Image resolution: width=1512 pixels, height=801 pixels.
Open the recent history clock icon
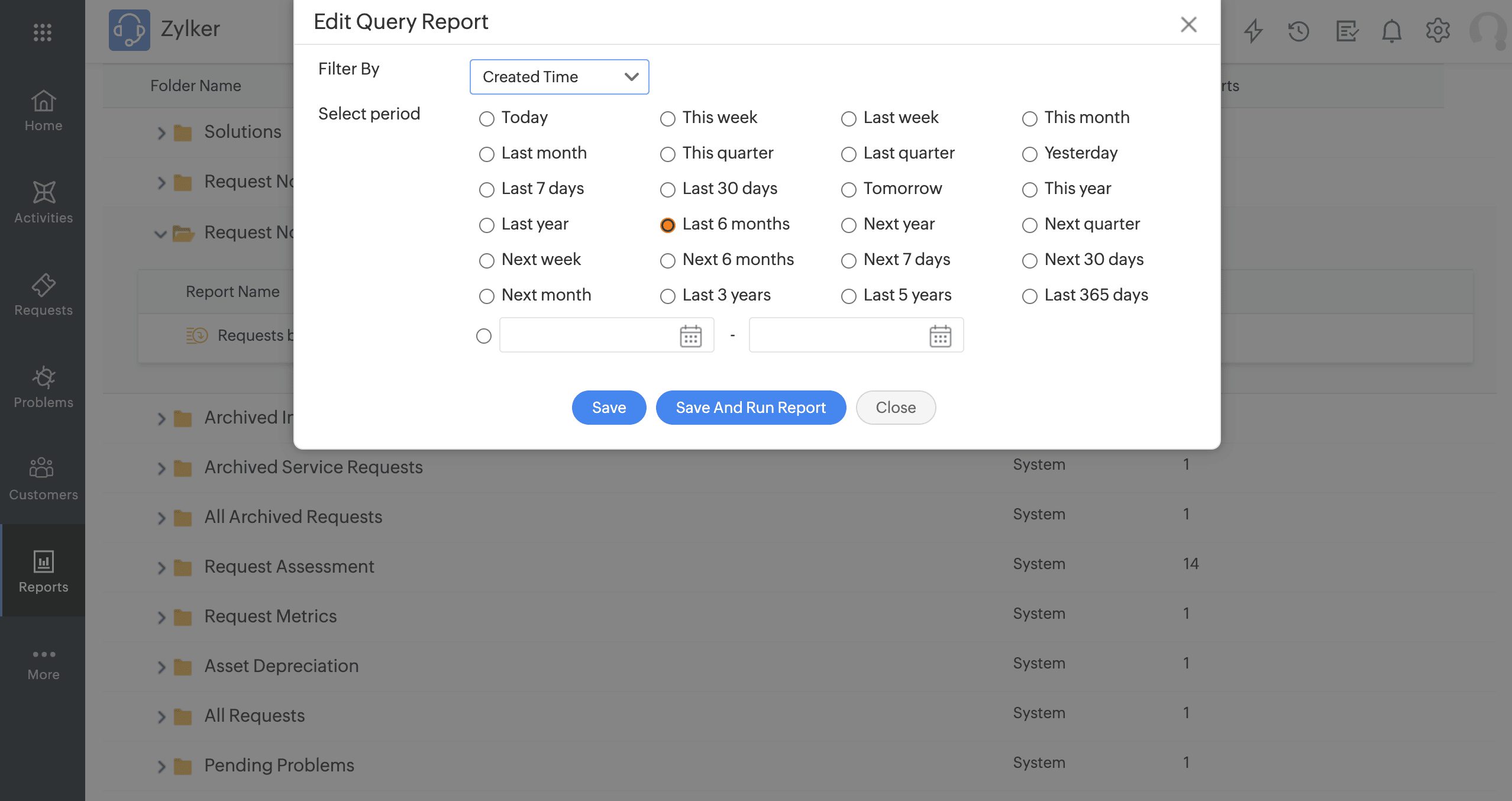1298,31
